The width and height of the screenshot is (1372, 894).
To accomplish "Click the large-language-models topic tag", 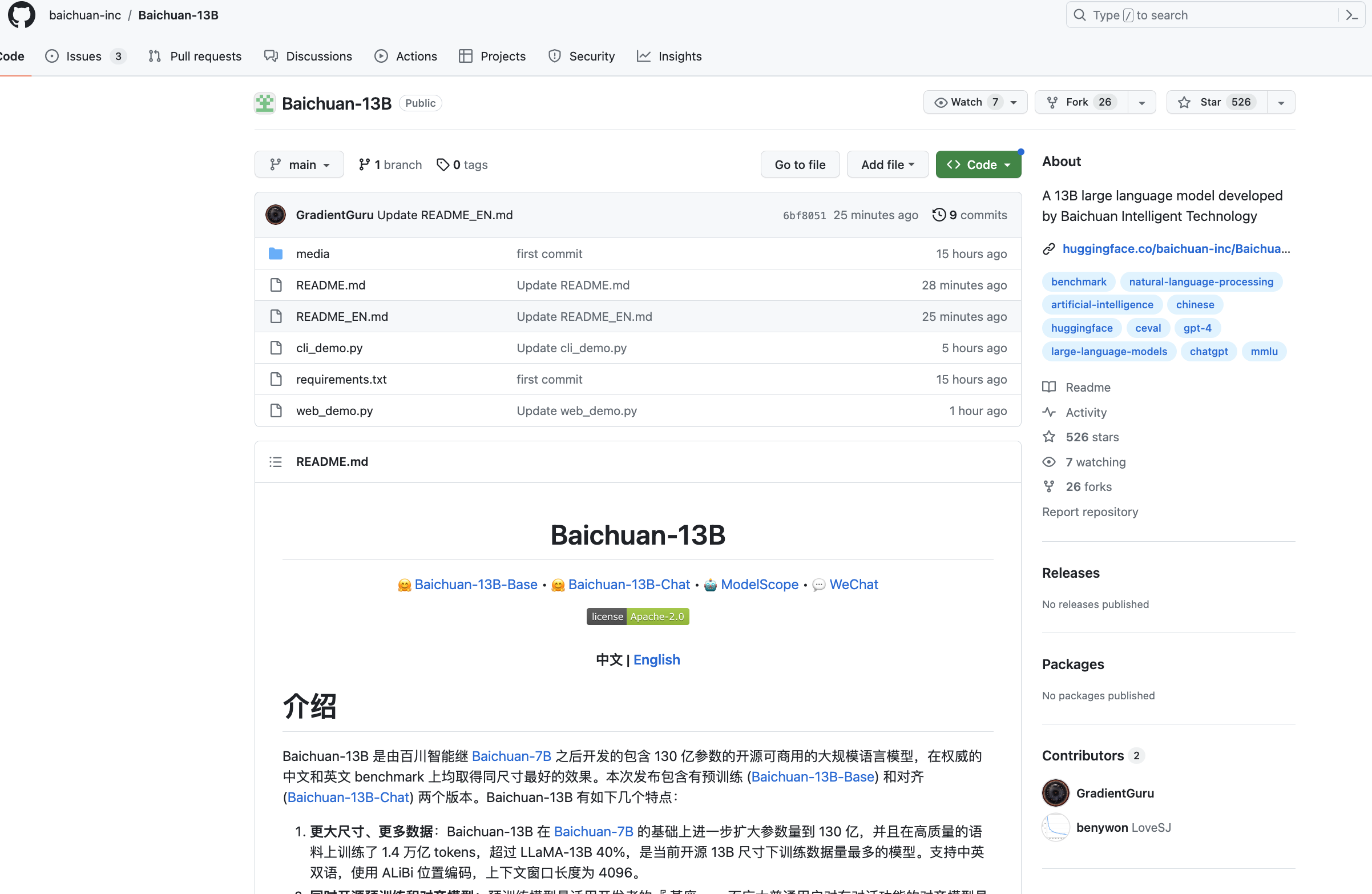I will (x=1108, y=351).
